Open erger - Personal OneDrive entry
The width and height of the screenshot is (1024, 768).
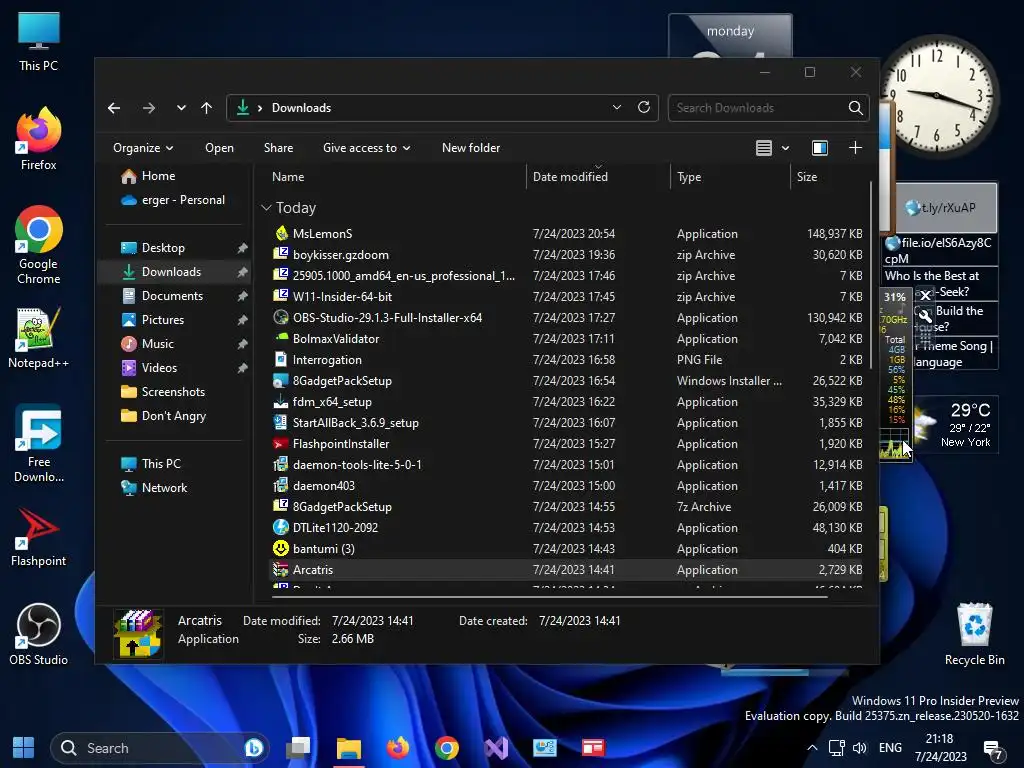pos(173,200)
